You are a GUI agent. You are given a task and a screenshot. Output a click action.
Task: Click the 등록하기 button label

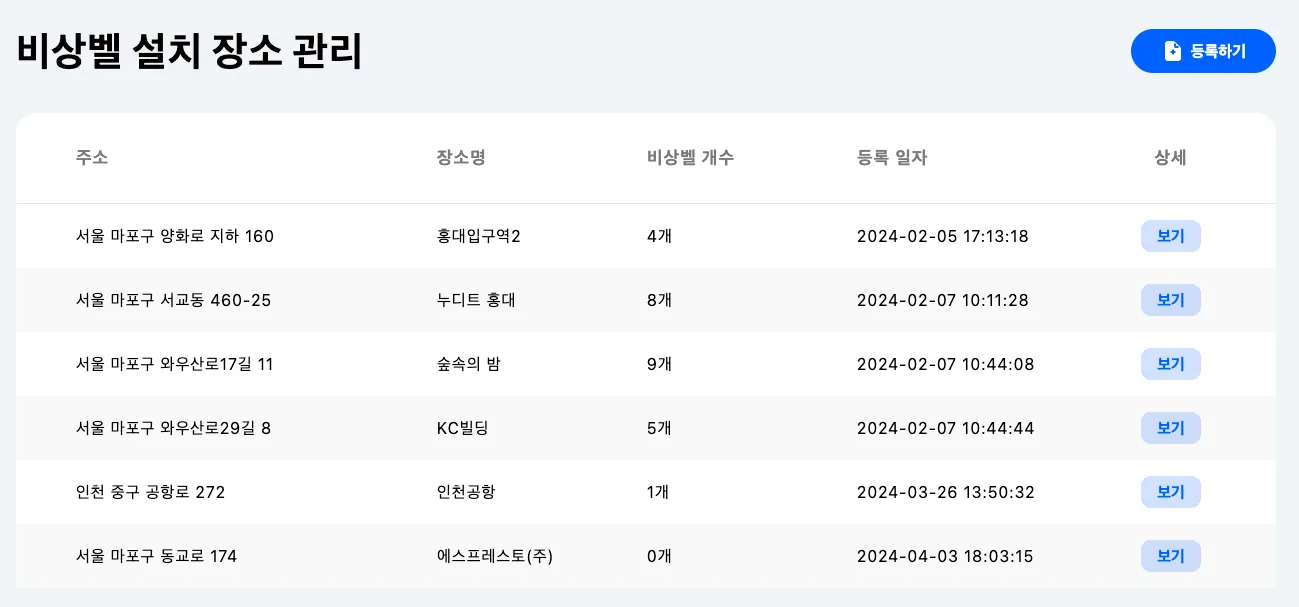pyautogui.click(x=1217, y=51)
